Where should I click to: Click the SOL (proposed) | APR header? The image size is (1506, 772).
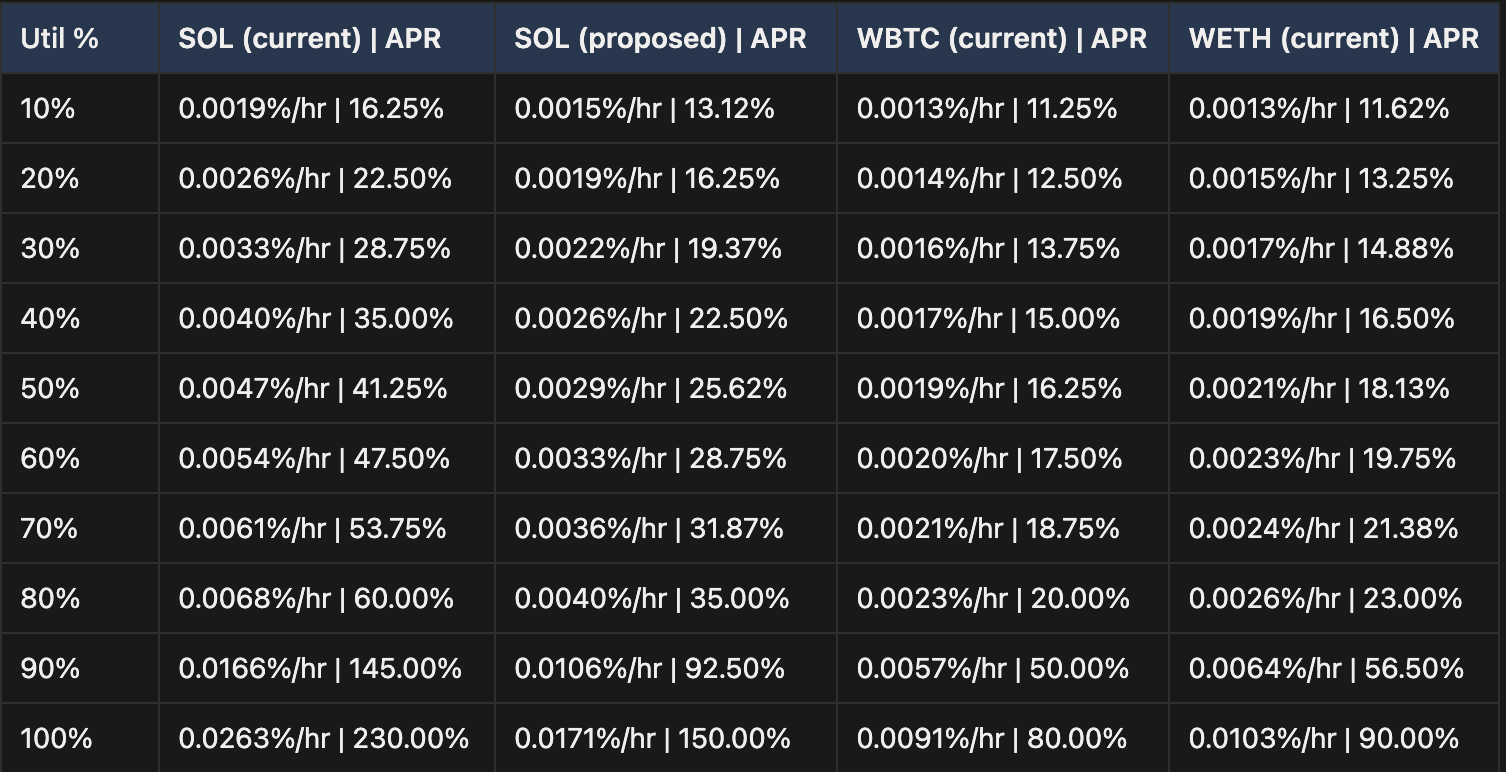[x=660, y=38]
